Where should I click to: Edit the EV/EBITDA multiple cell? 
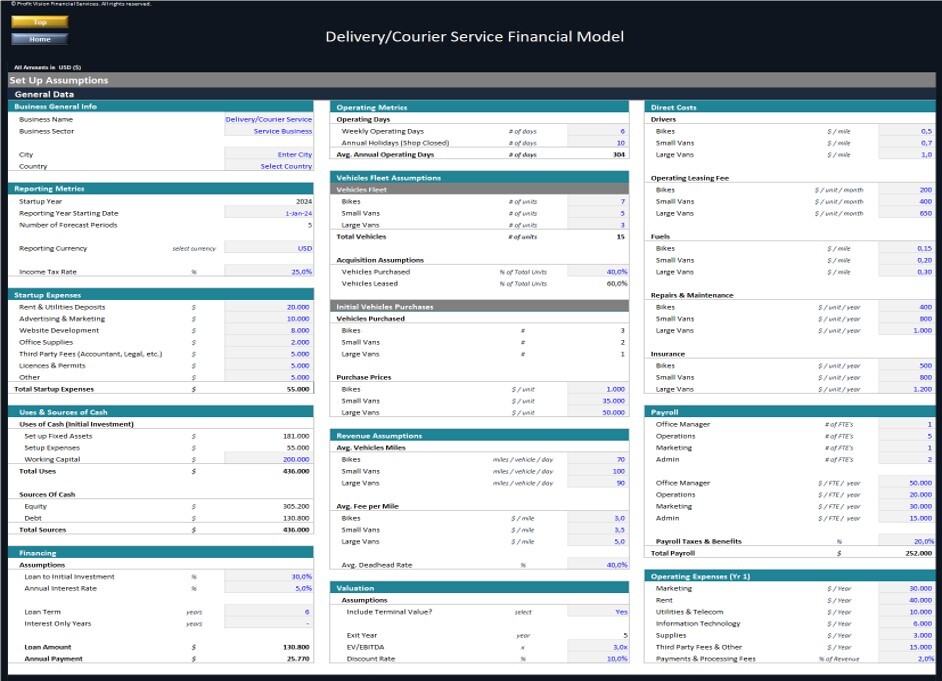pyautogui.click(x=597, y=647)
